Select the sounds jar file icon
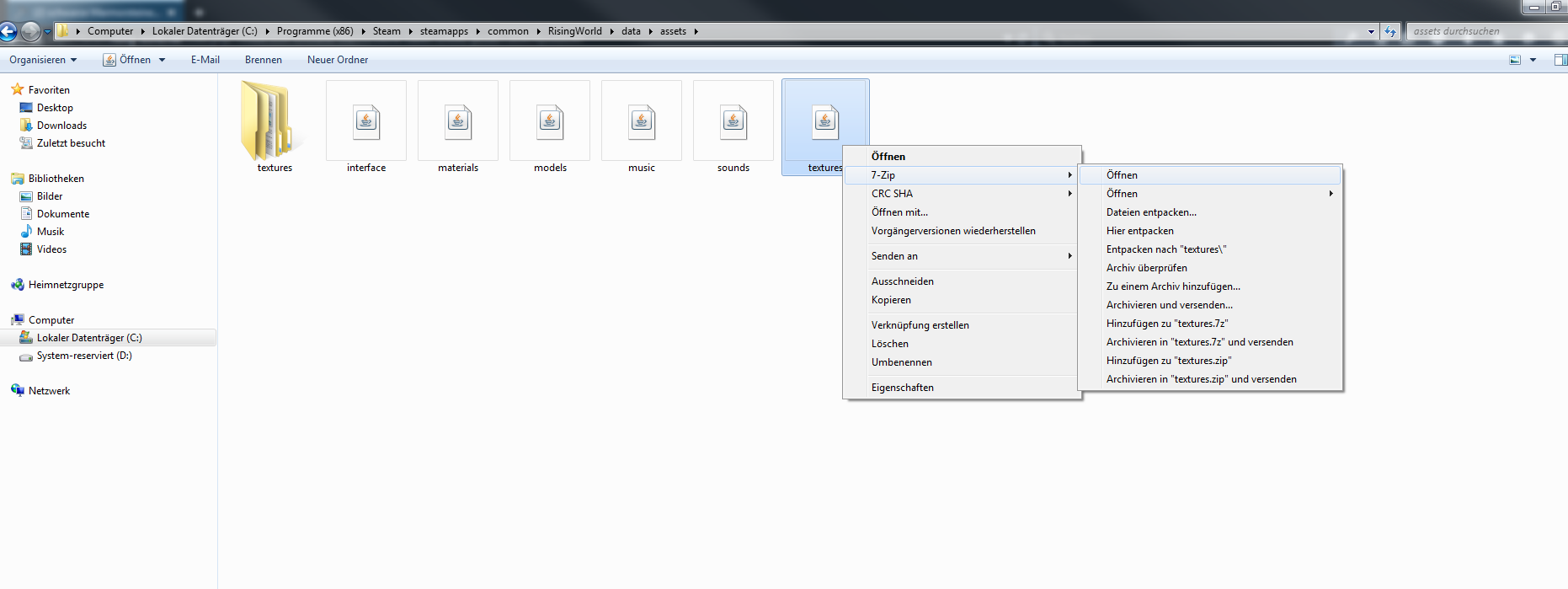The image size is (1568, 589). 733,121
